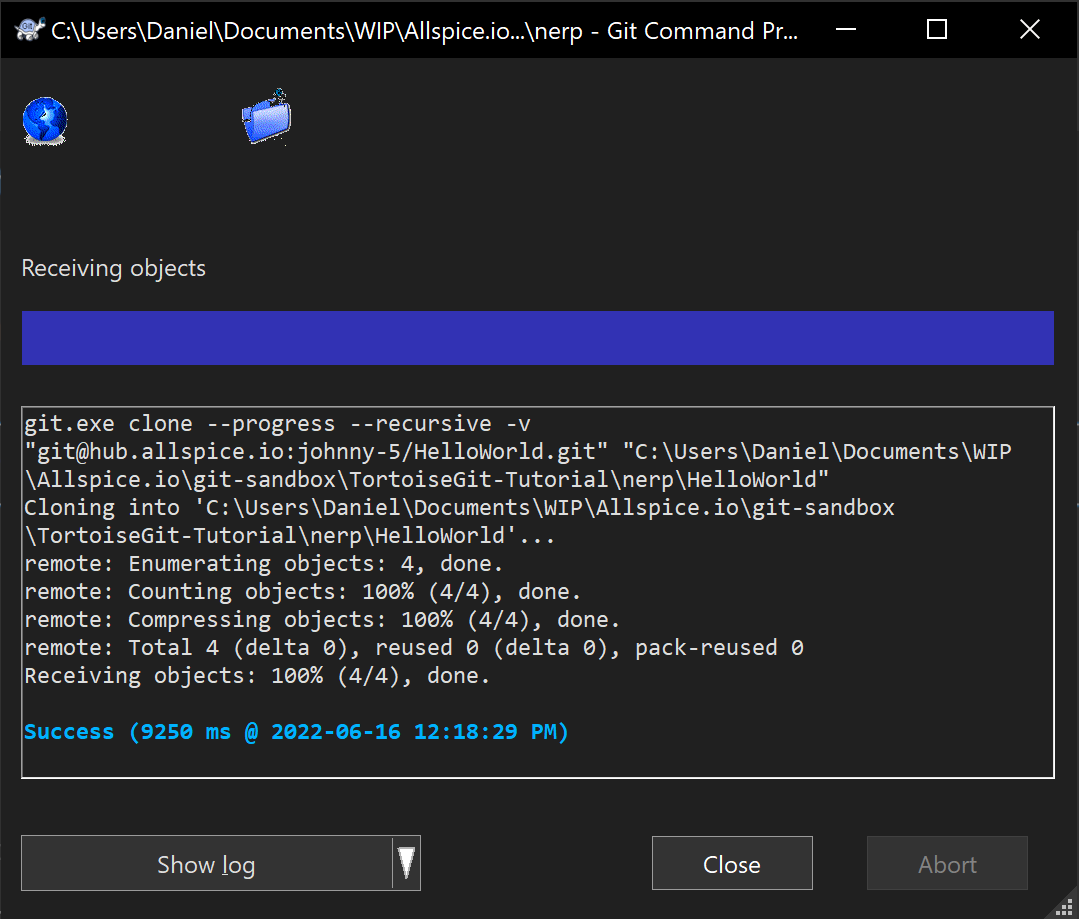This screenshot has height=919, width=1079.
Task: Click the blue folder destination icon
Action: click(267, 117)
